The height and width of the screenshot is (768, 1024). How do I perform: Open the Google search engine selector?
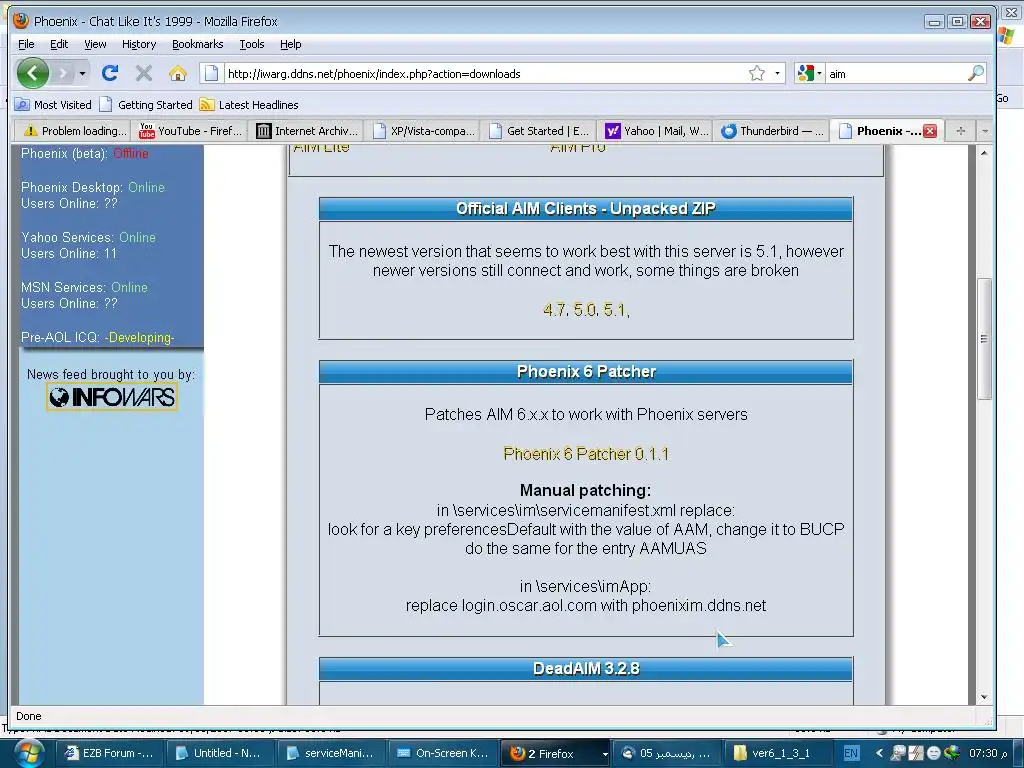coord(808,73)
